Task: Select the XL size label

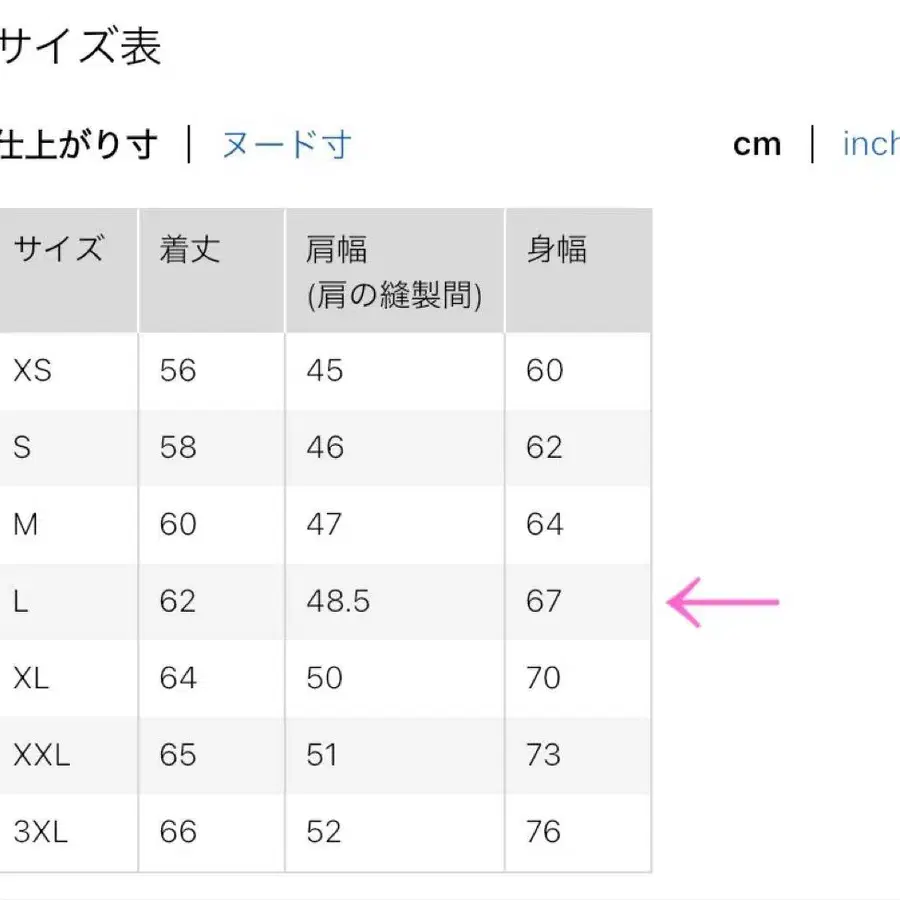Action: click(31, 678)
